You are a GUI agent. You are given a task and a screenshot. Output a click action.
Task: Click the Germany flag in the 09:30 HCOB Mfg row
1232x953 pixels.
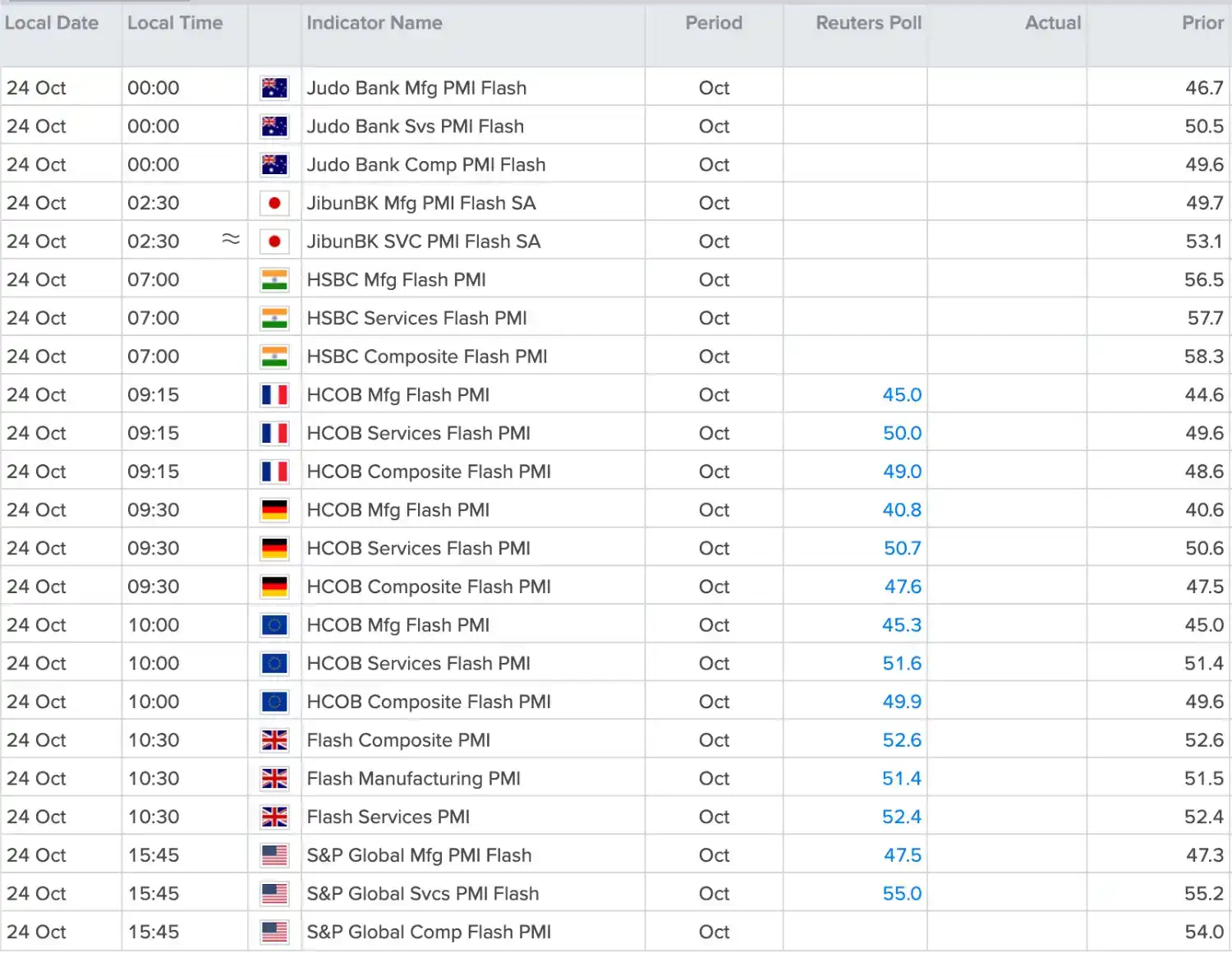point(274,510)
